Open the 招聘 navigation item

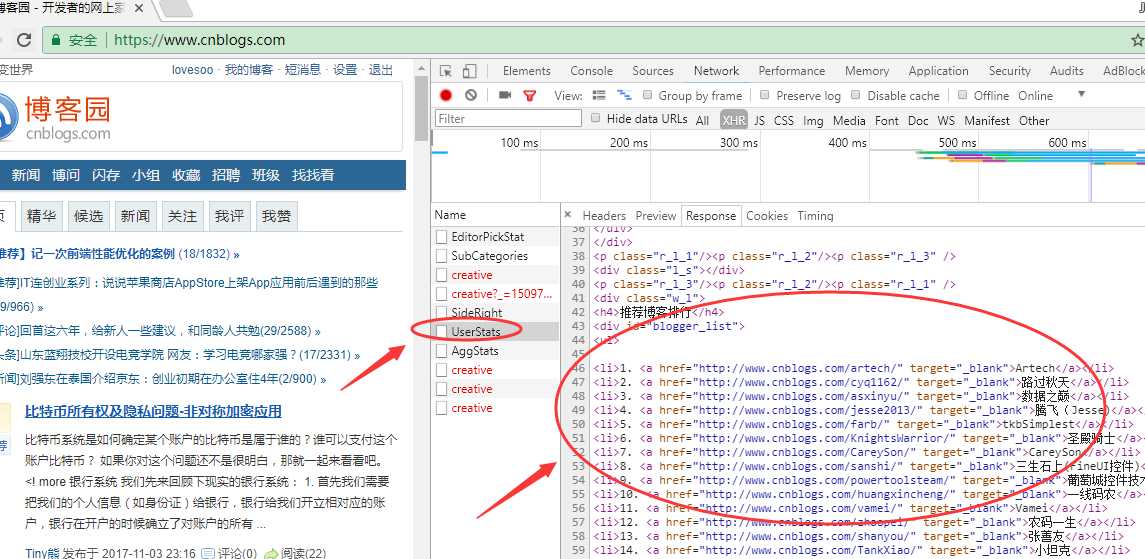coord(226,175)
